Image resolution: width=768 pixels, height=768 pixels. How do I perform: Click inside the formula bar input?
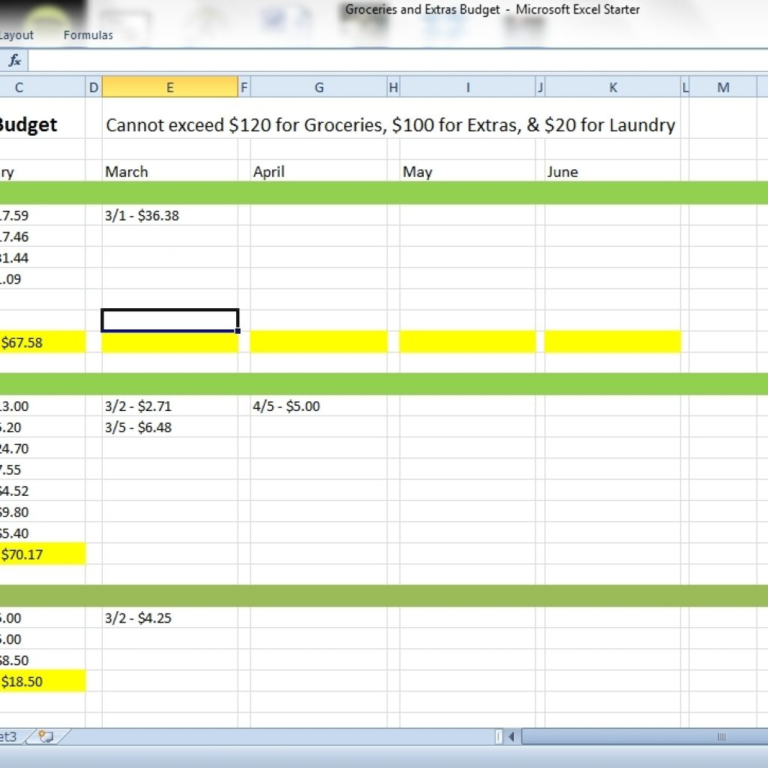(x=398, y=60)
